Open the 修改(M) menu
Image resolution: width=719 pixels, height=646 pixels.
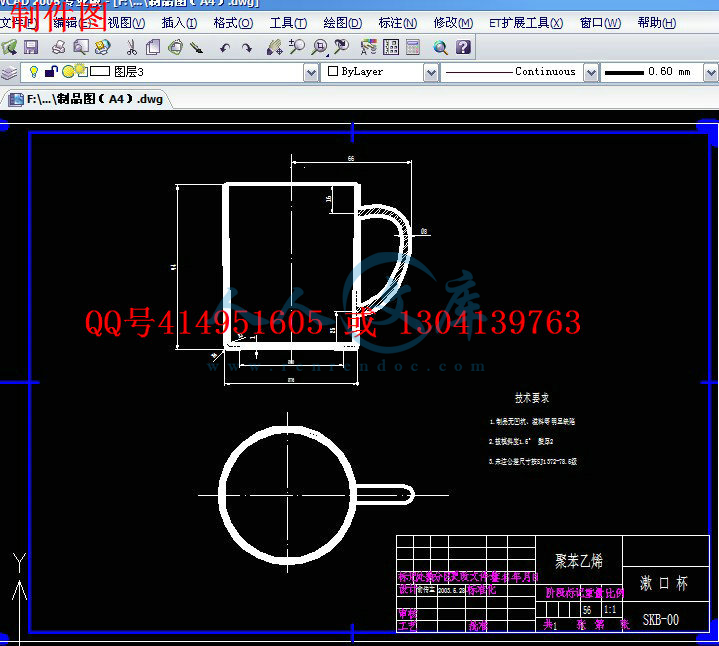pyautogui.click(x=453, y=23)
